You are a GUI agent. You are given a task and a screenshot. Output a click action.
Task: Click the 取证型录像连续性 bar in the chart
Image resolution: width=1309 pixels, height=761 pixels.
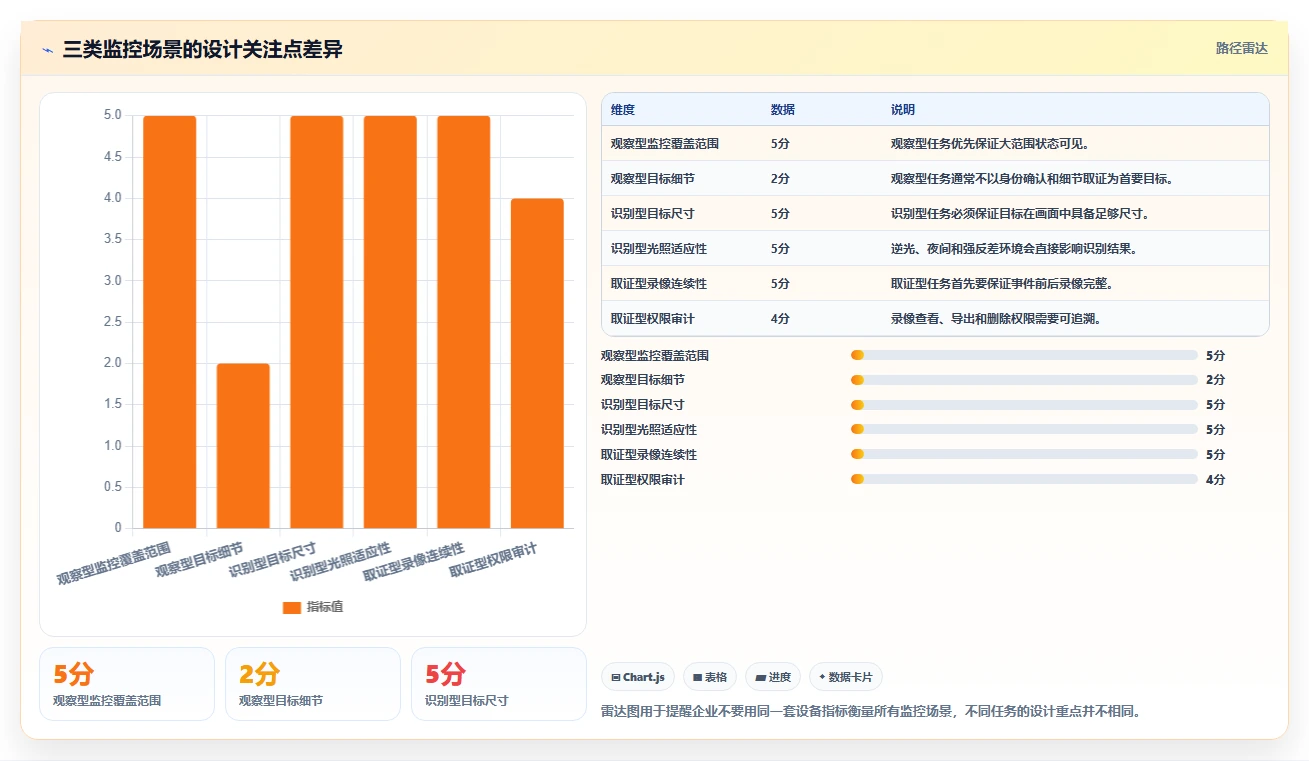(464, 322)
